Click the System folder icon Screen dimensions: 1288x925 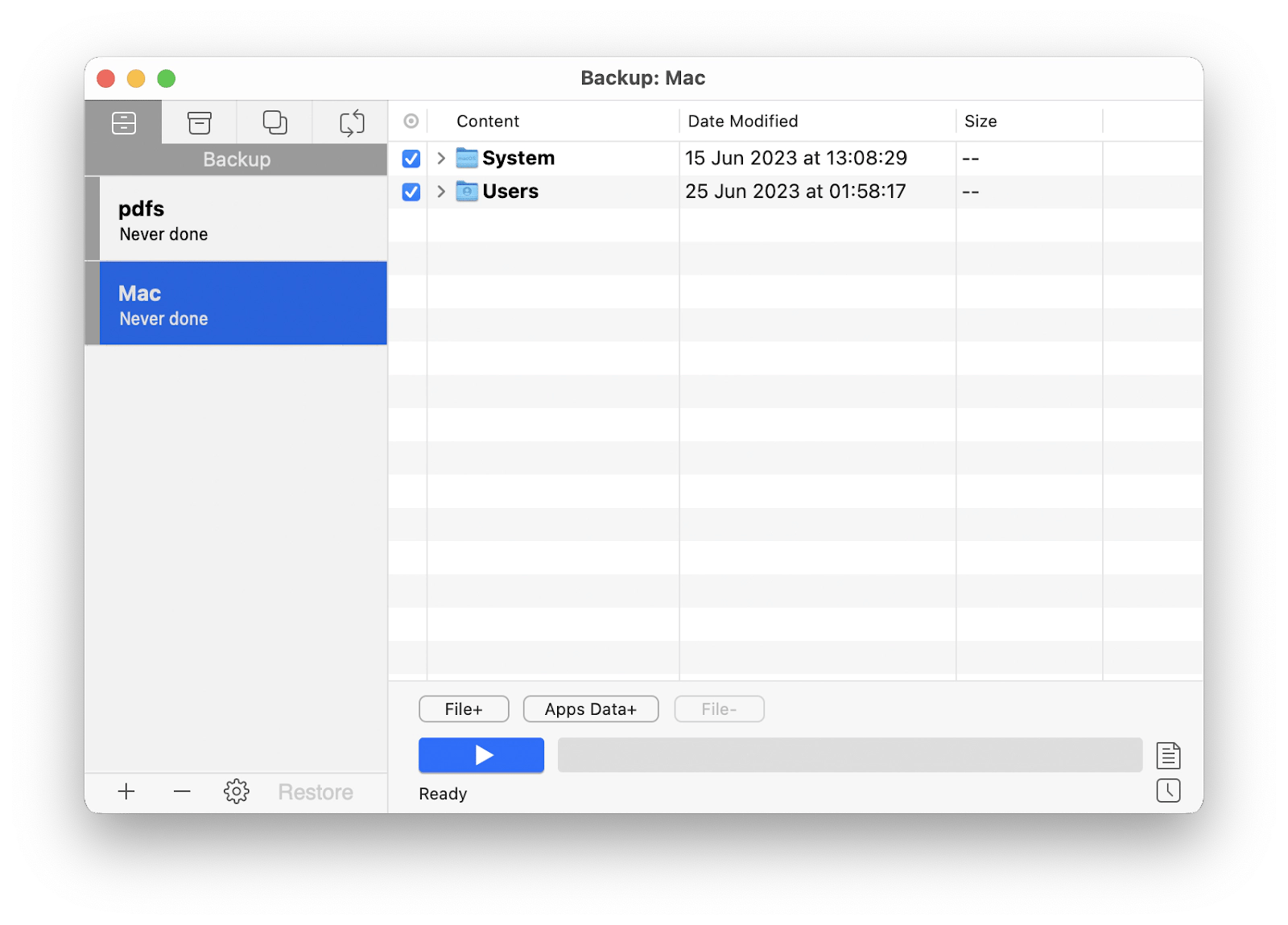pos(467,158)
